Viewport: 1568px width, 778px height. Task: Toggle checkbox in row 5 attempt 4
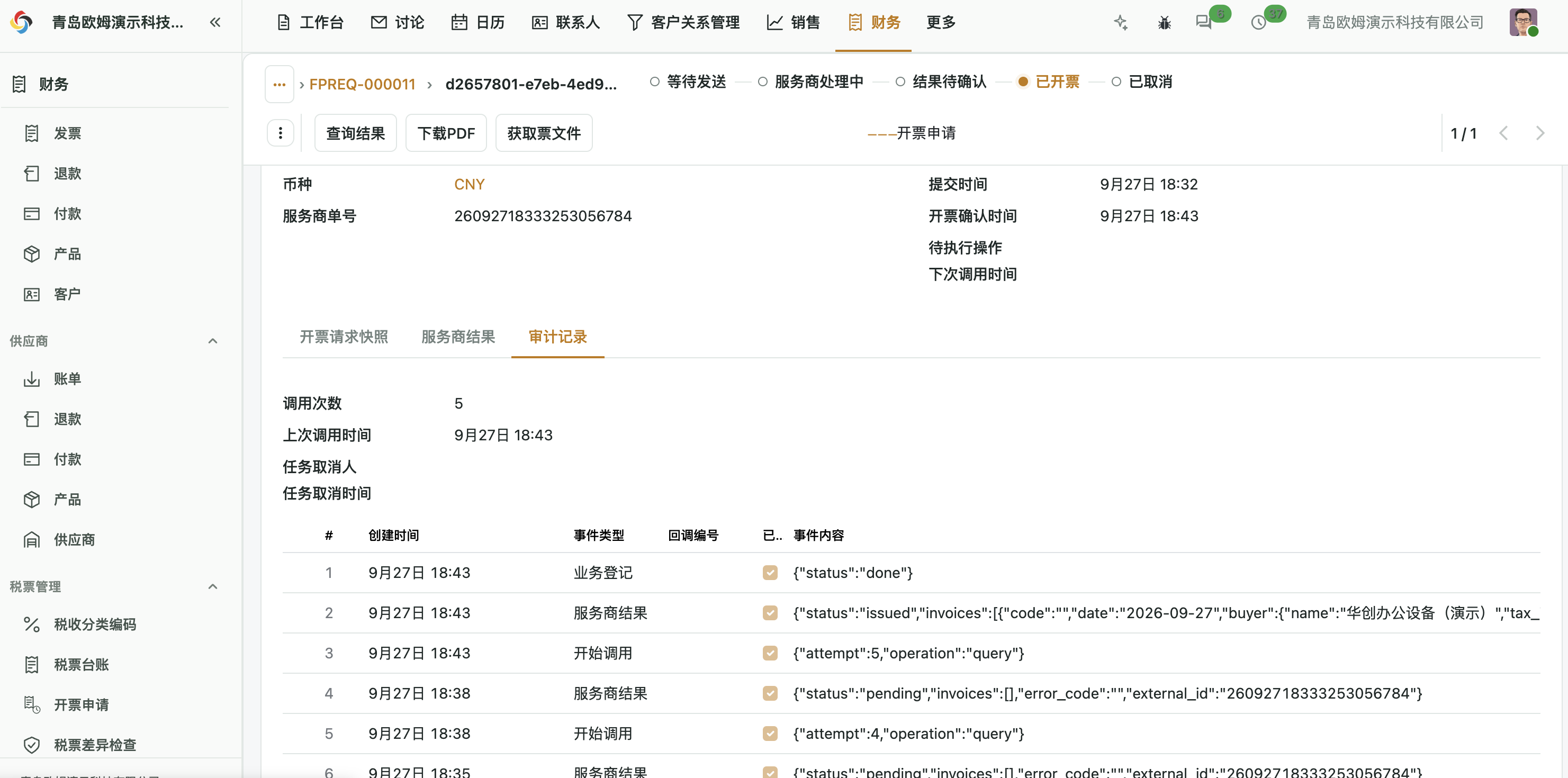(x=770, y=733)
